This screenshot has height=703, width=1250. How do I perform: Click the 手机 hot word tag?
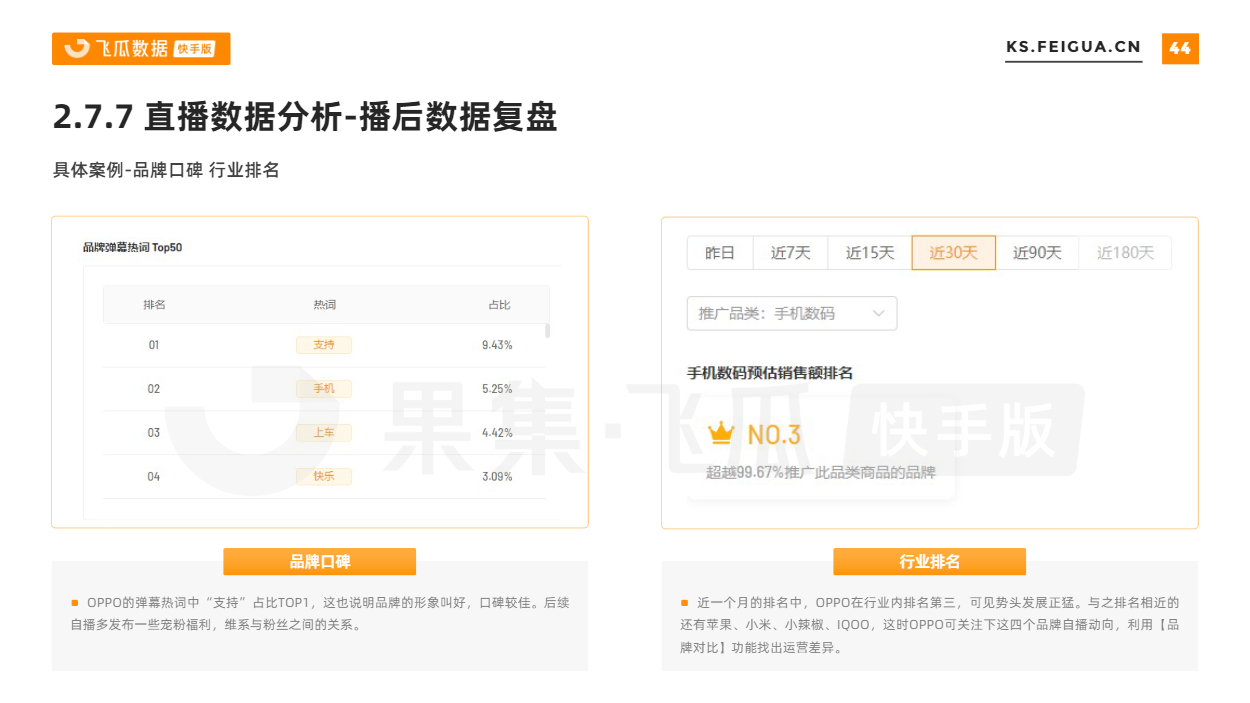(324, 389)
